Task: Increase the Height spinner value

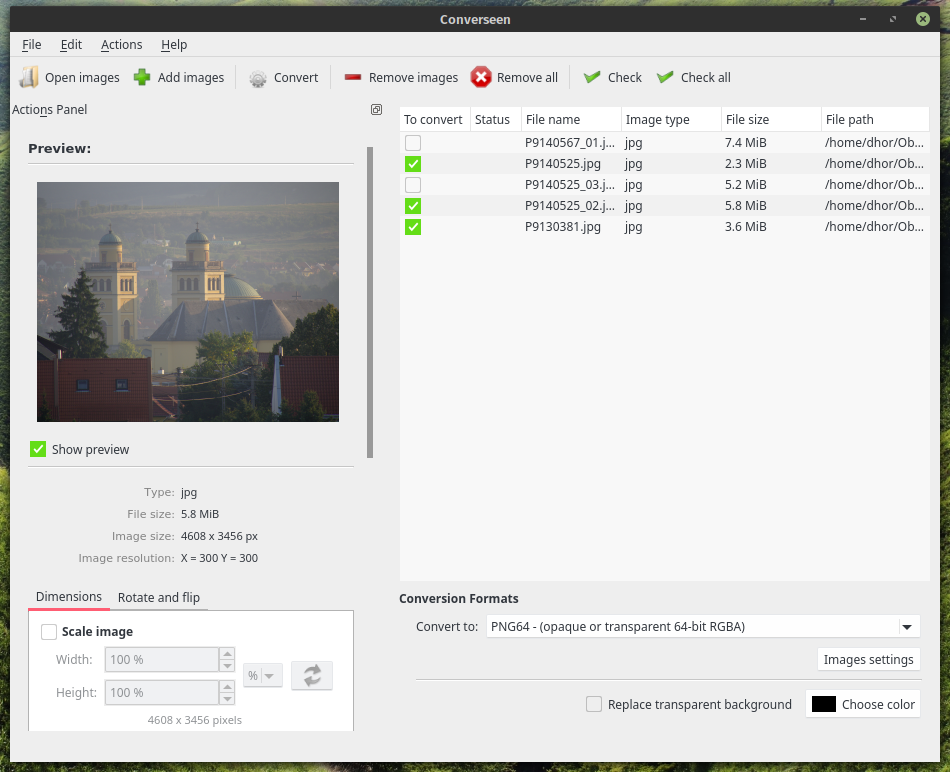Action: coord(227,687)
